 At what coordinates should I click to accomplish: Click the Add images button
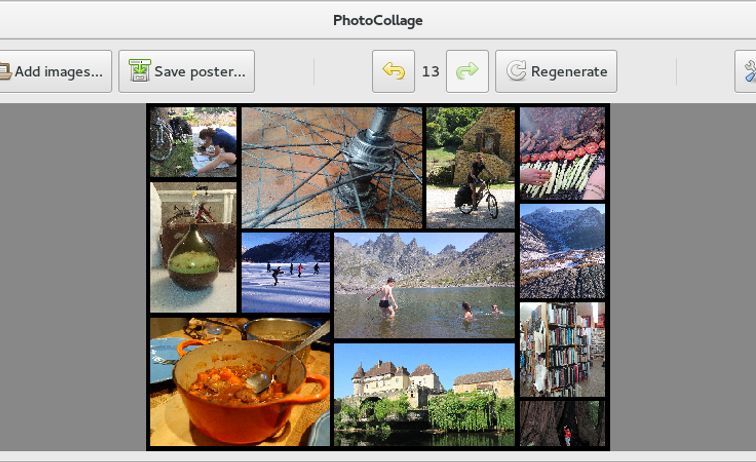click(53, 72)
